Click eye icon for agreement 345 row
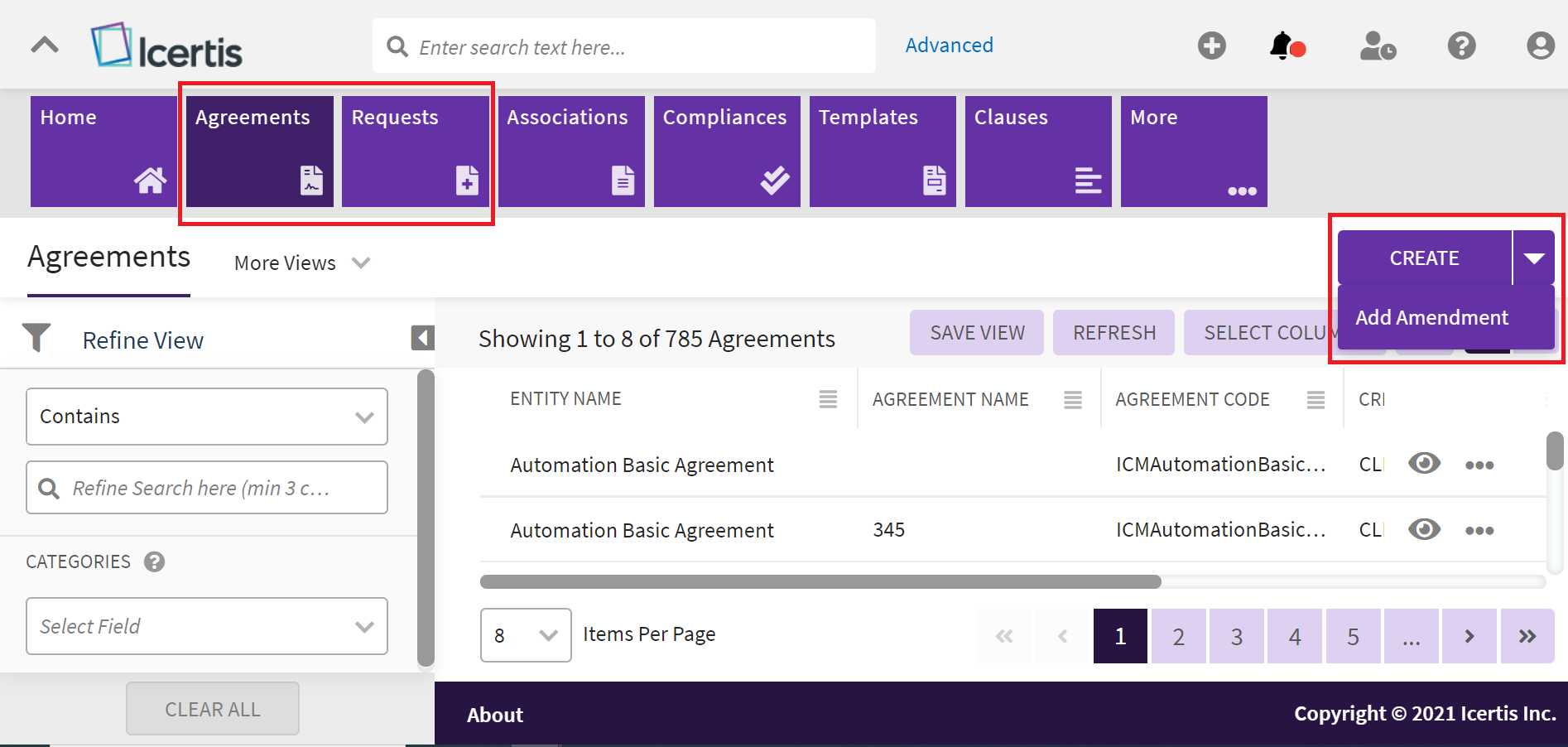The height and width of the screenshot is (747, 1568). (x=1424, y=529)
